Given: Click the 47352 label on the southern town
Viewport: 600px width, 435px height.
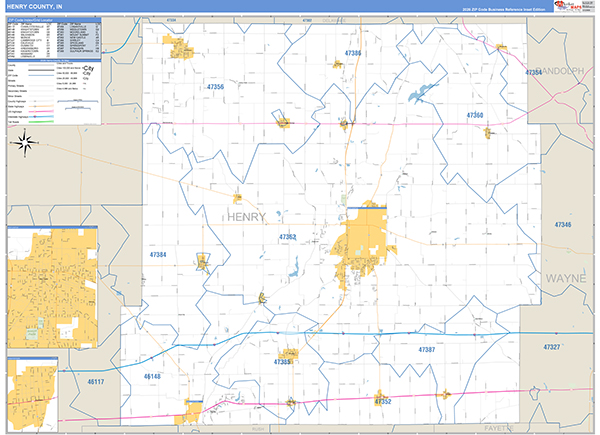Looking at the screenshot, I should click(x=383, y=401).
